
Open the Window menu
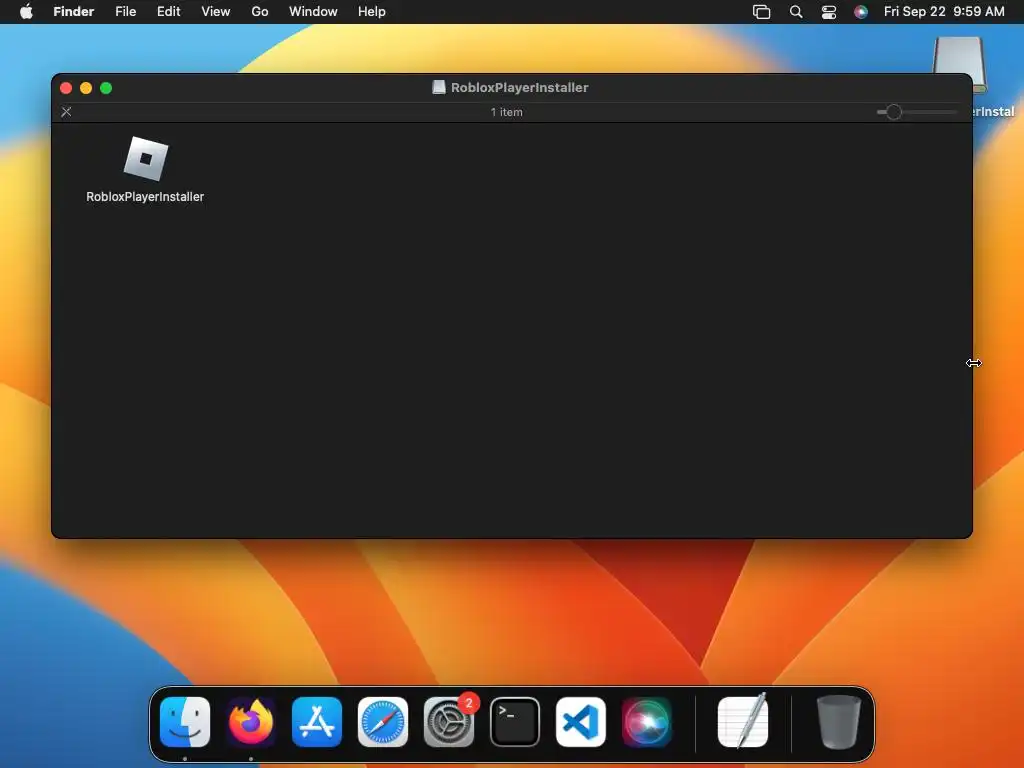click(x=313, y=12)
